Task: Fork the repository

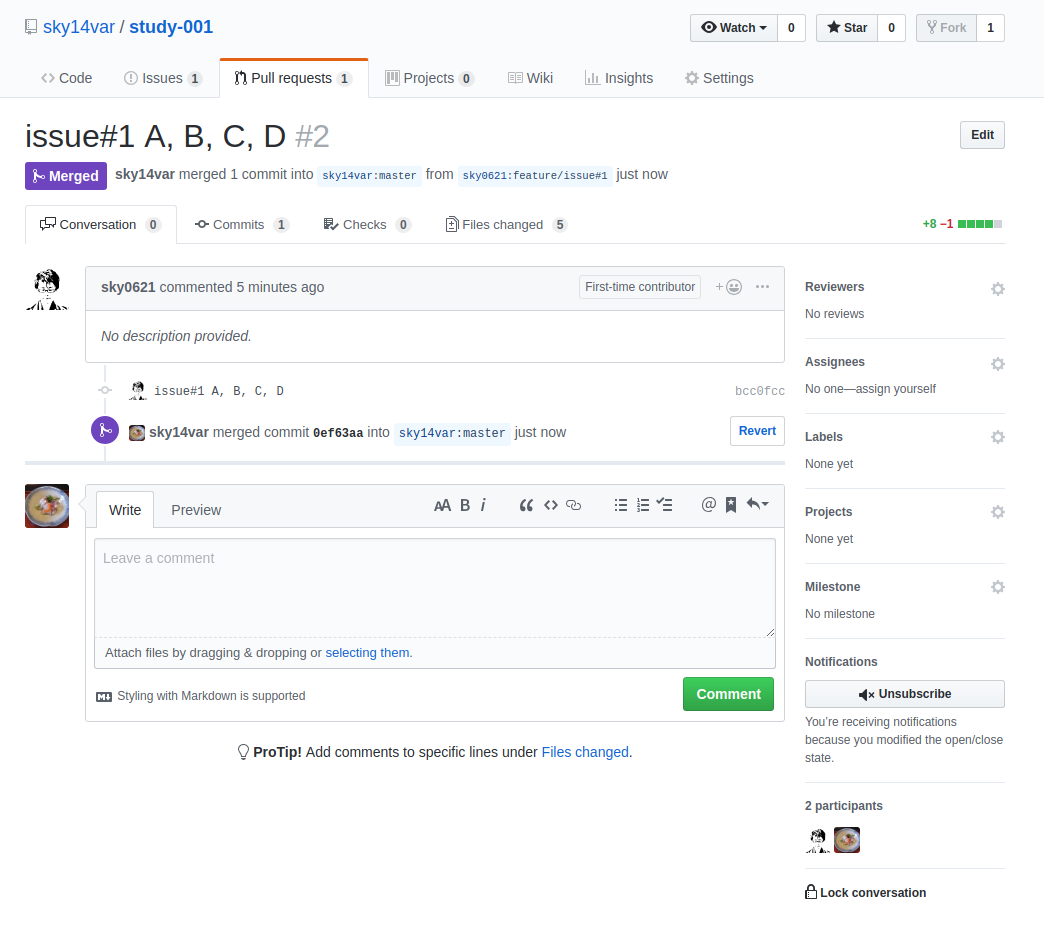Action: point(946,28)
